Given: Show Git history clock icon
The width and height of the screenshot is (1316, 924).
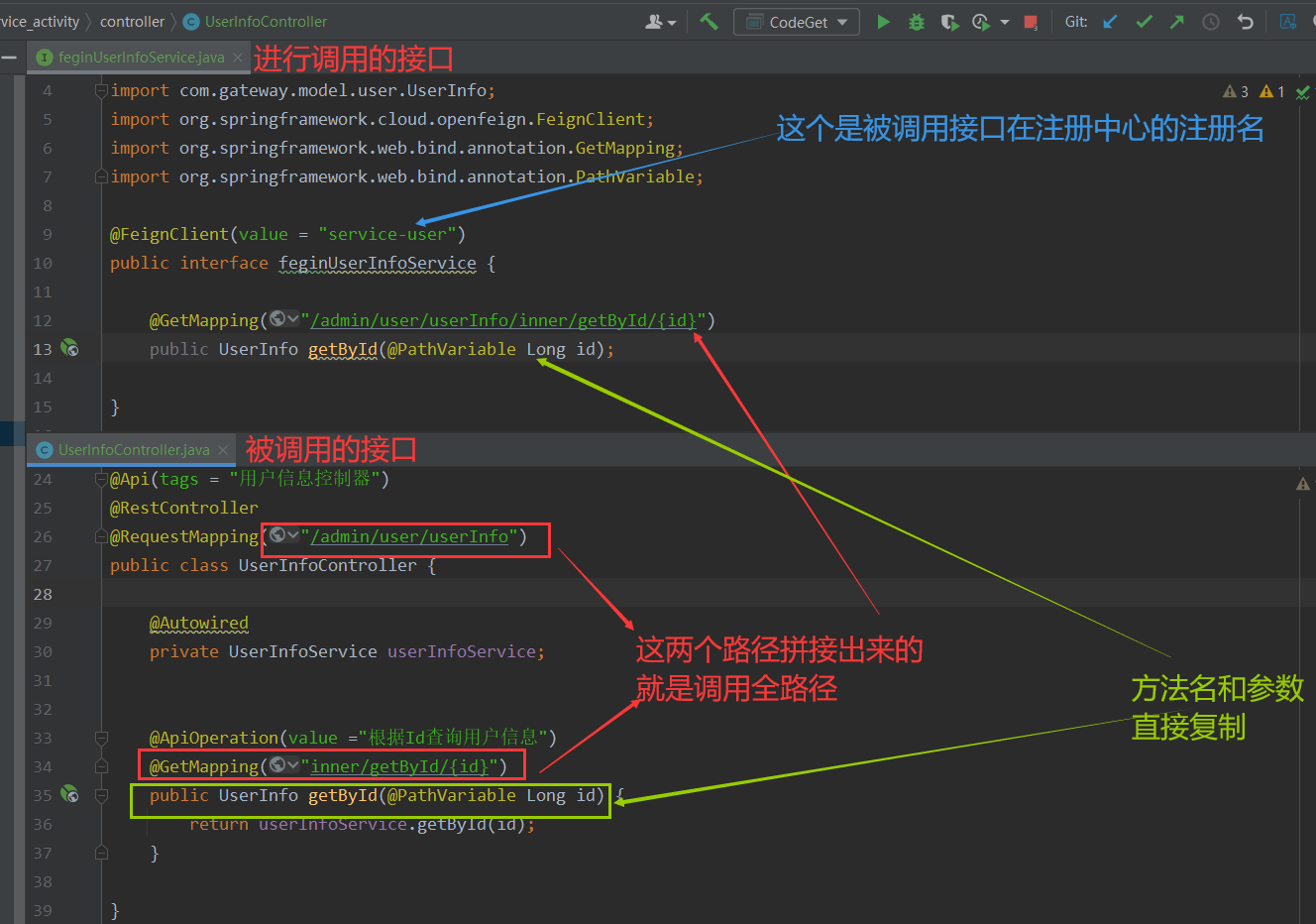Looking at the screenshot, I should [1211, 22].
